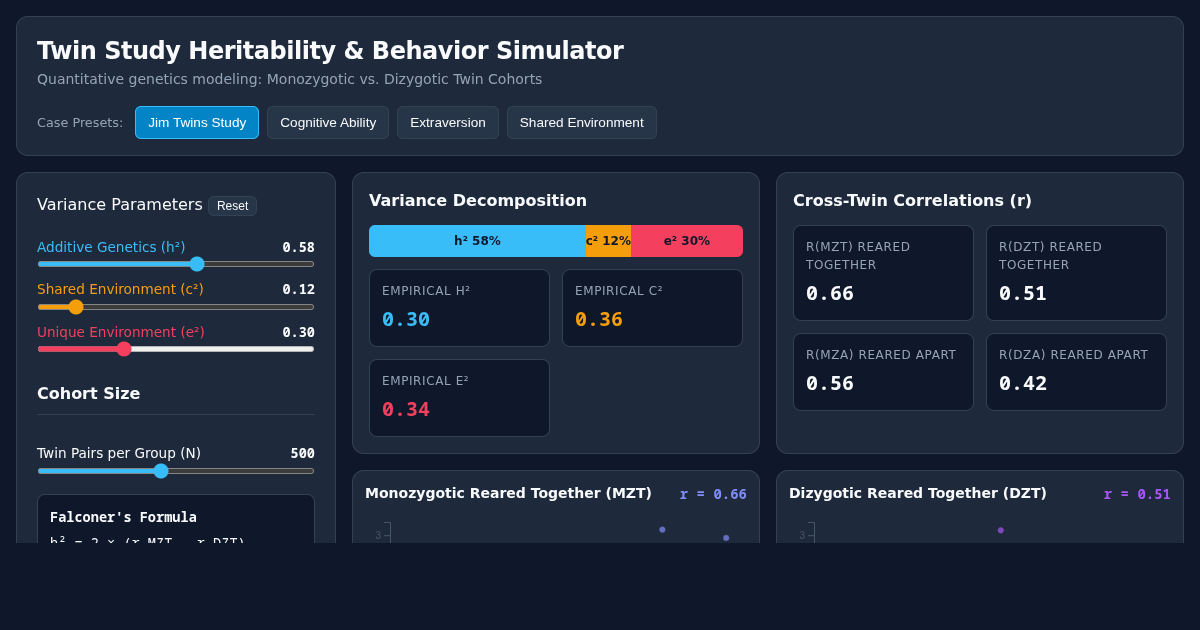
Task: Click the Twin Study Heritability simulator title
Action: click(x=330, y=50)
